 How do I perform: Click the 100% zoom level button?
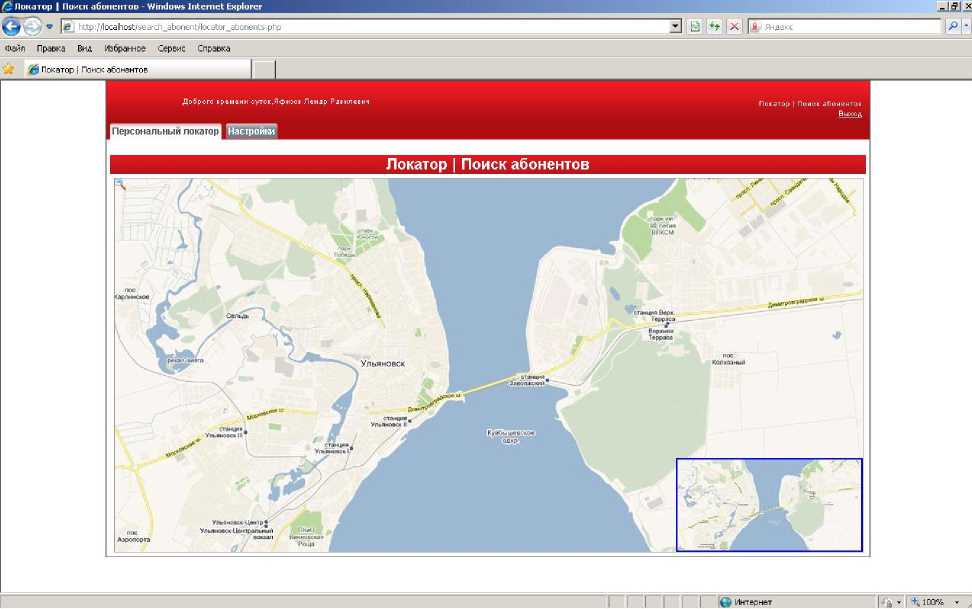pos(929,602)
